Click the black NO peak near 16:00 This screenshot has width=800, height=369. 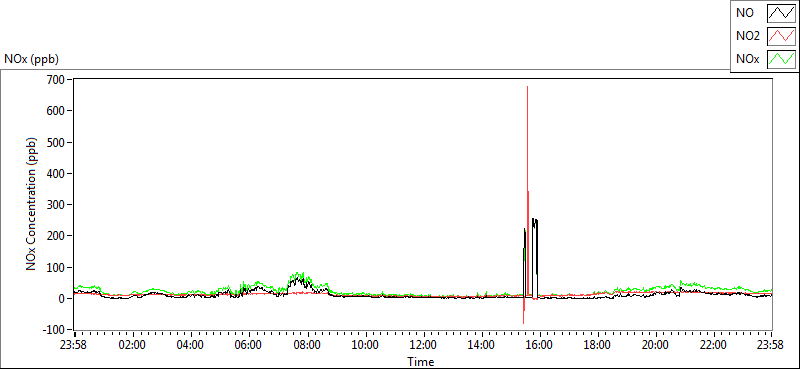(534, 219)
